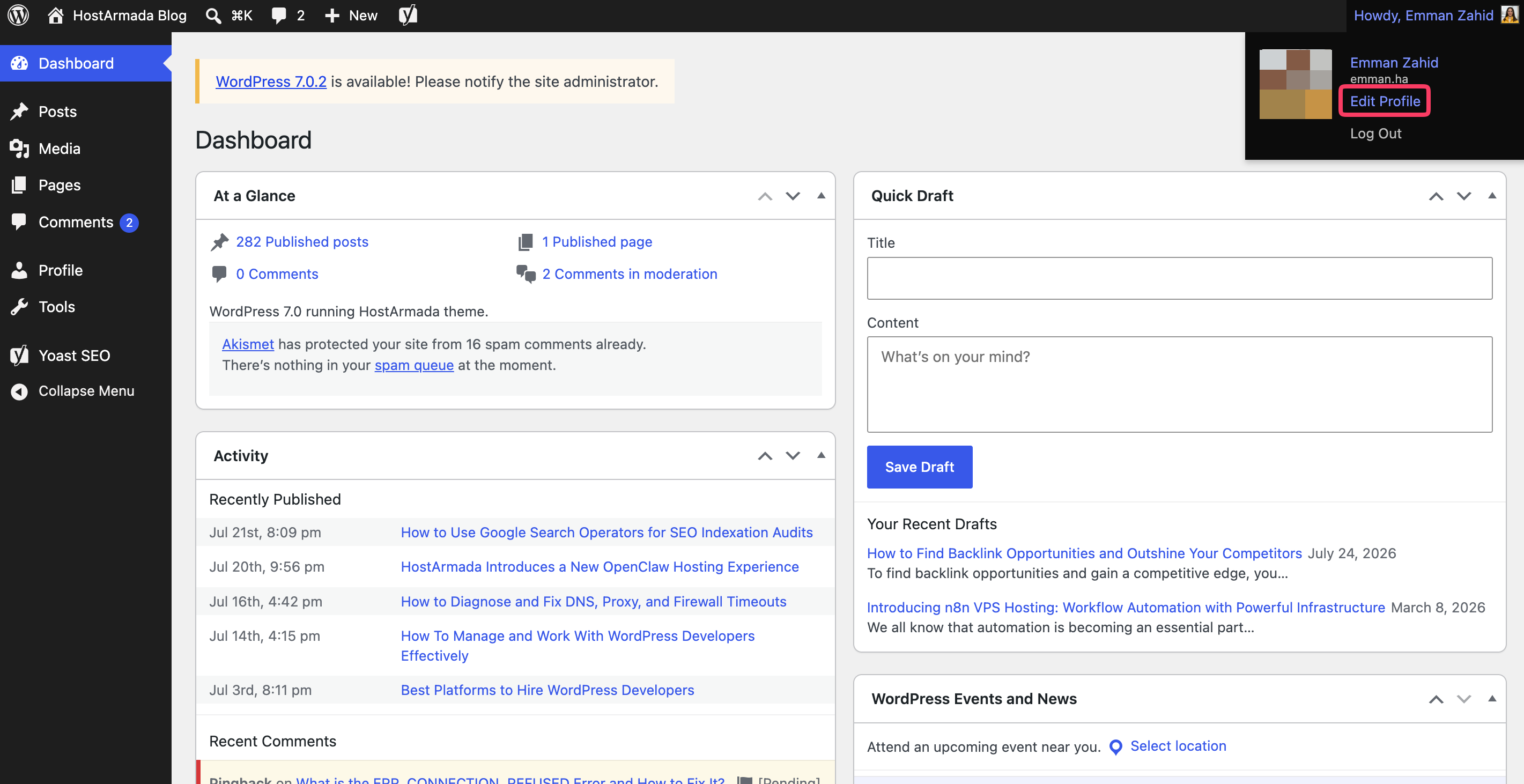Image resolution: width=1524 pixels, height=784 pixels.
Task: Click the Pages icon in the sidebar
Action: point(19,185)
